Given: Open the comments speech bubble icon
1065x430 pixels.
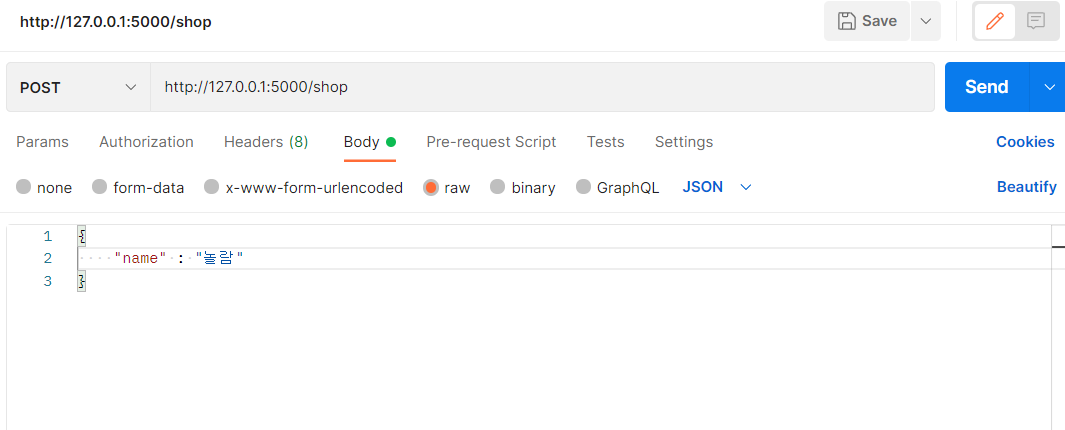Looking at the screenshot, I should click(x=1036, y=21).
